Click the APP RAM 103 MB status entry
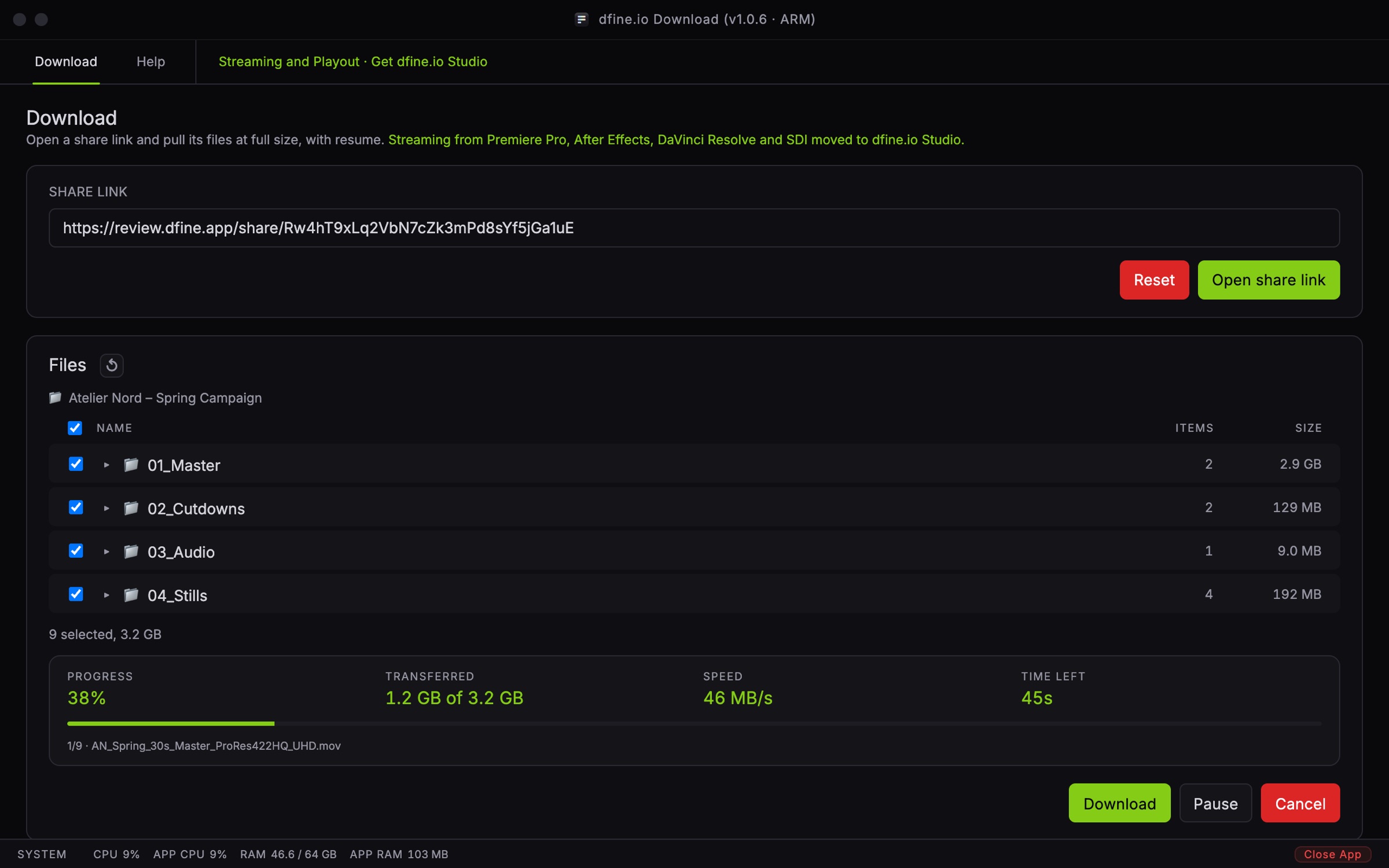 399,854
